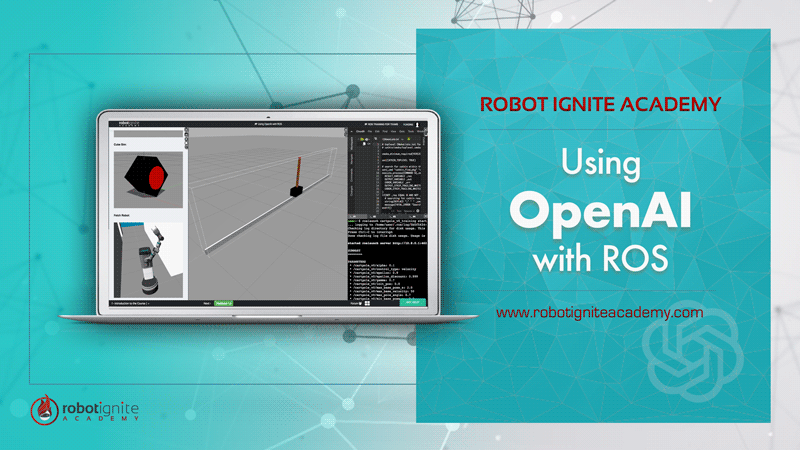Open the Introduction to the Course unit dropdown
Image resolution: width=800 pixels, height=450 pixels.
pos(130,304)
